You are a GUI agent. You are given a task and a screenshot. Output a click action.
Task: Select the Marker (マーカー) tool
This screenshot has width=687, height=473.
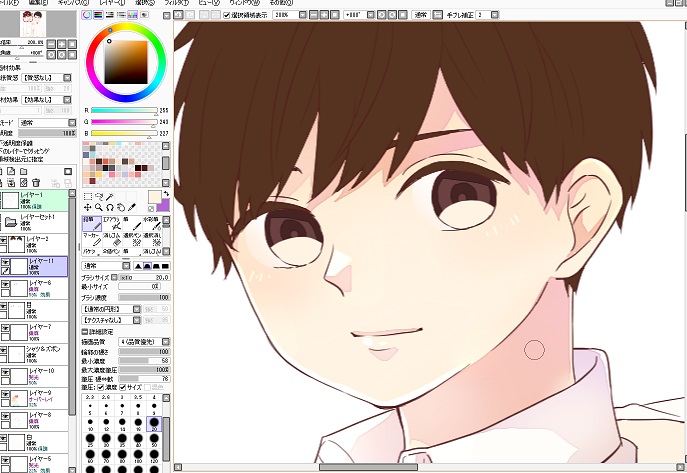tap(92, 239)
